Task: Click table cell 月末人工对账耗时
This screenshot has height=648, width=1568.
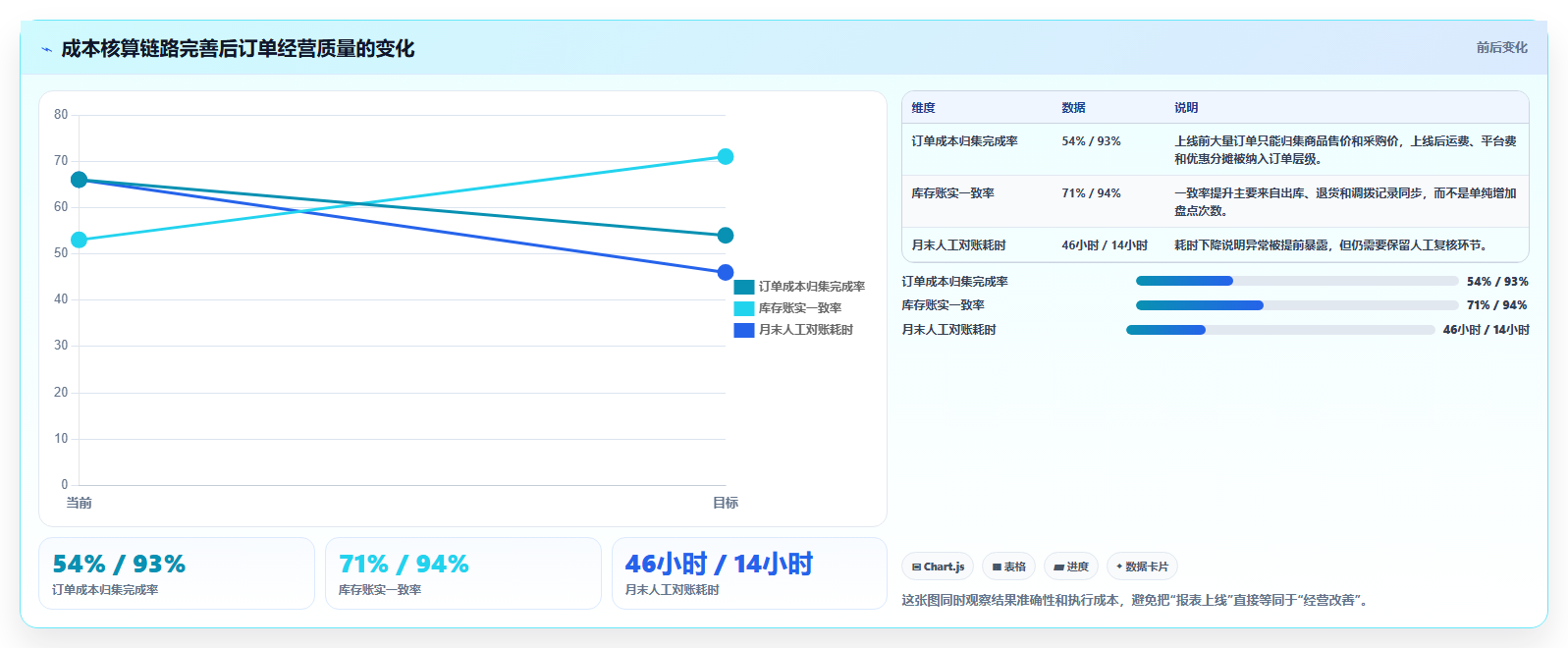Action: 958,245
